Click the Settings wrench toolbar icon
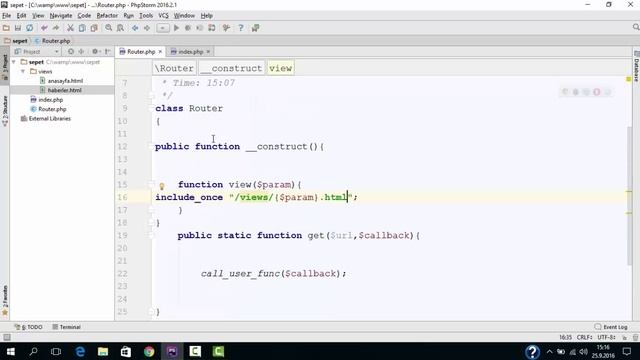640x360 pixels. coord(226,28)
